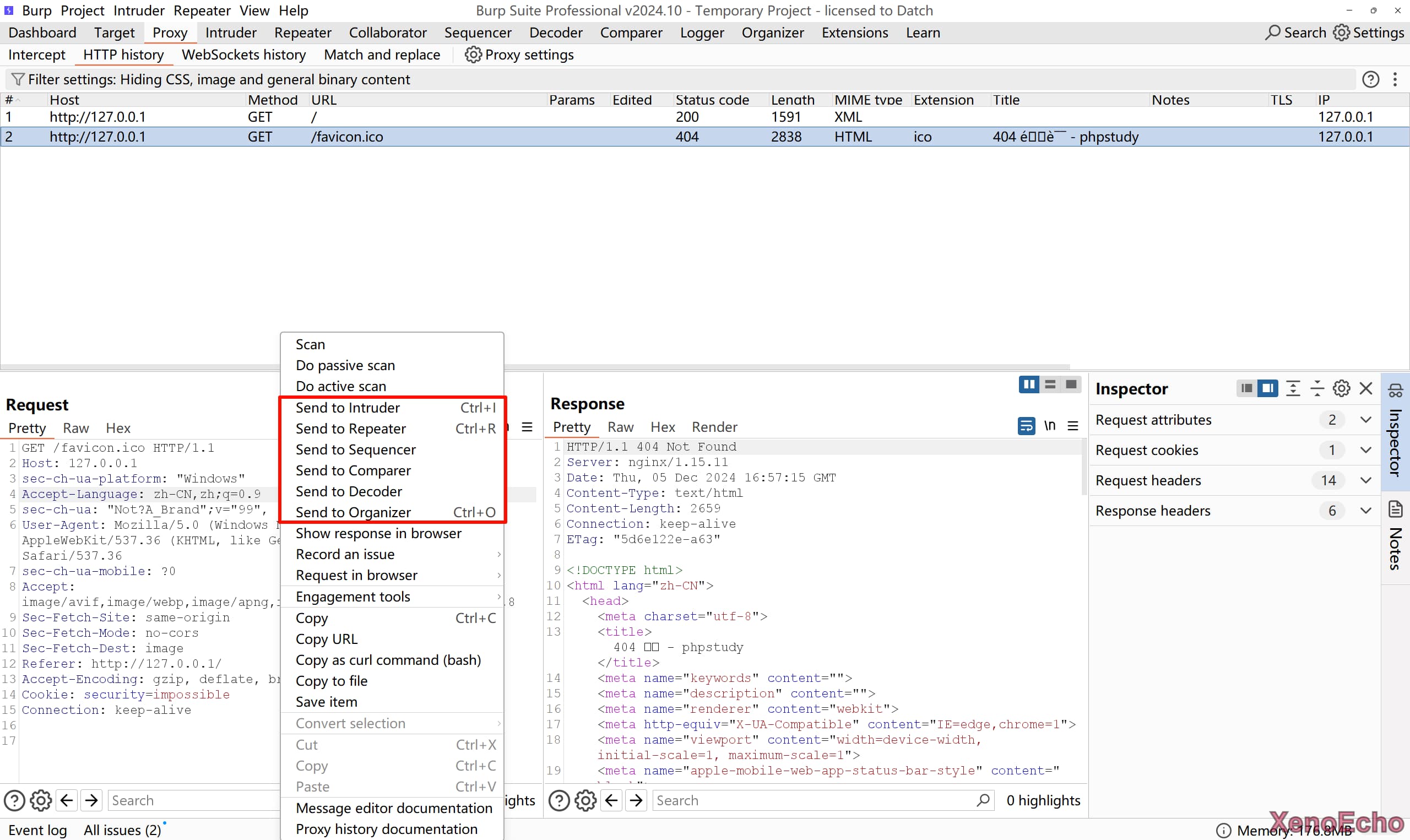Open Notes side panel icon

[x=1395, y=509]
